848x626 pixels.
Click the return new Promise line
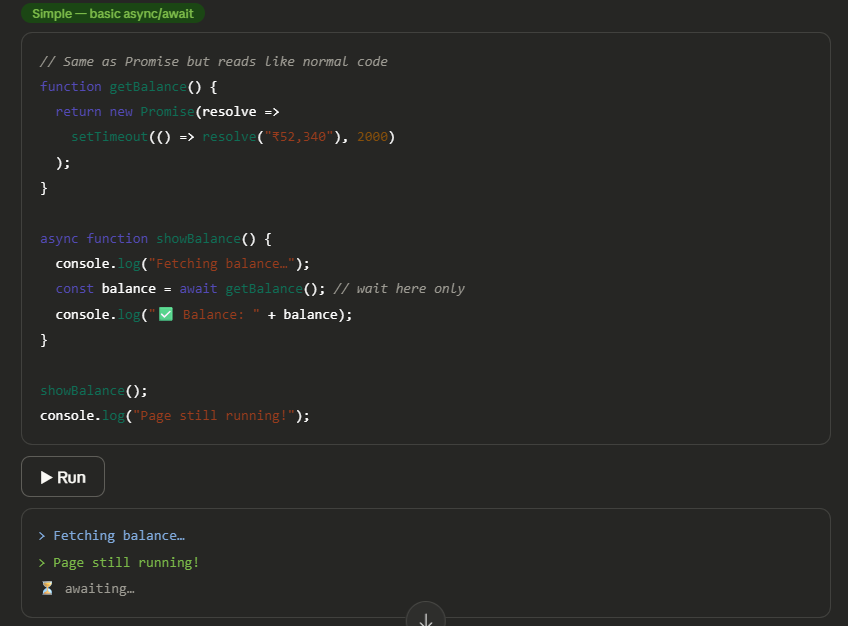(168, 112)
